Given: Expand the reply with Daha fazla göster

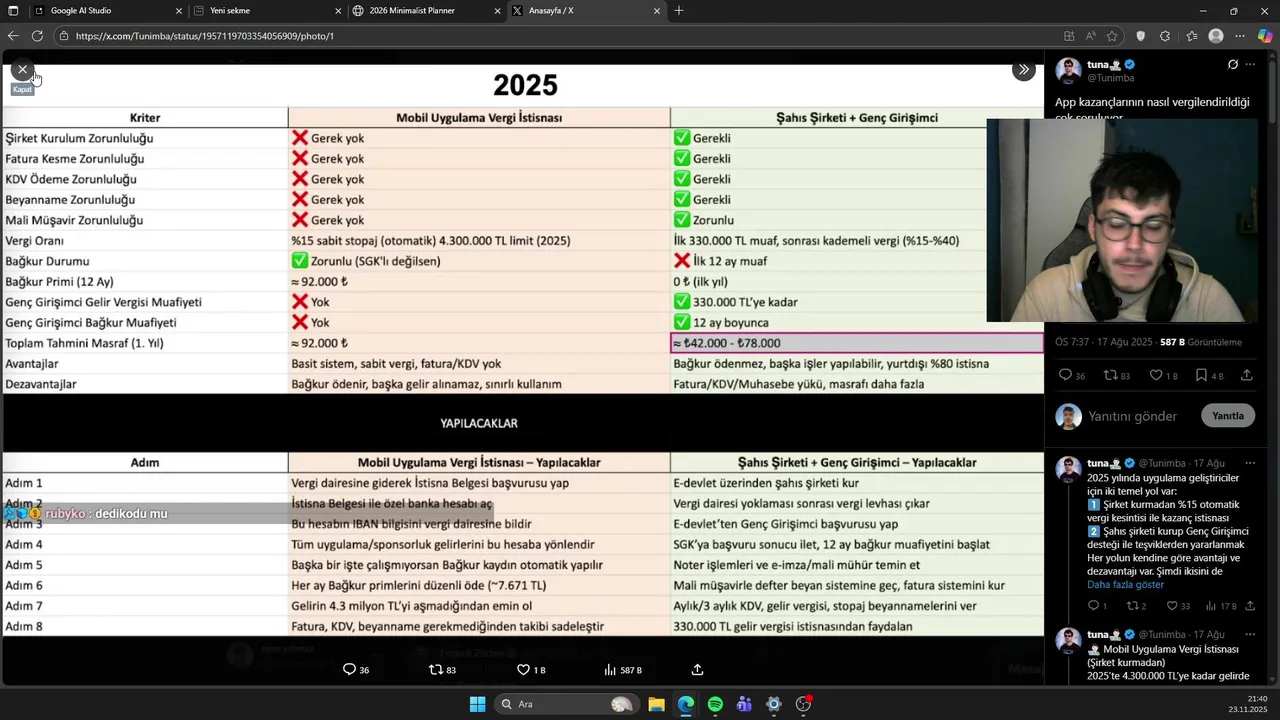Looking at the screenshot, I should tap(1125, 584).
